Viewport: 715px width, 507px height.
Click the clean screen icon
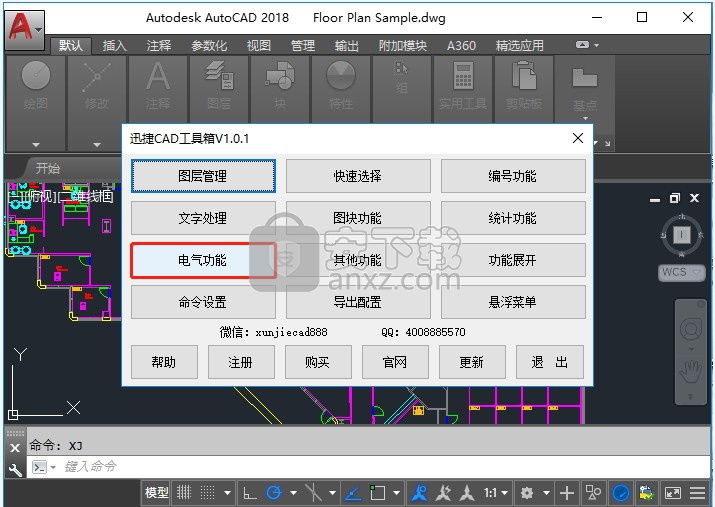(673, 493)
